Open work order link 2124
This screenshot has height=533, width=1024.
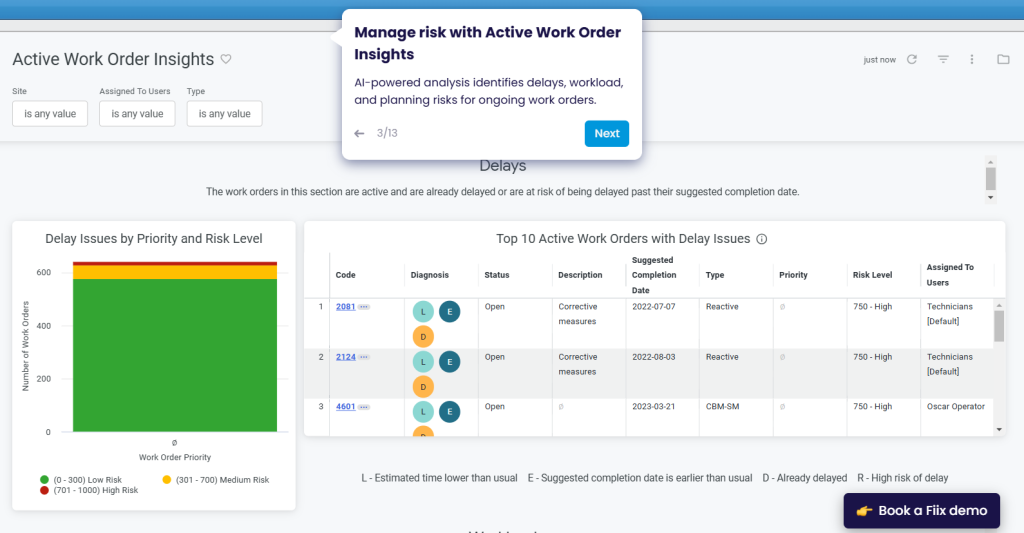pyautogui.click(x=345, y=357)
